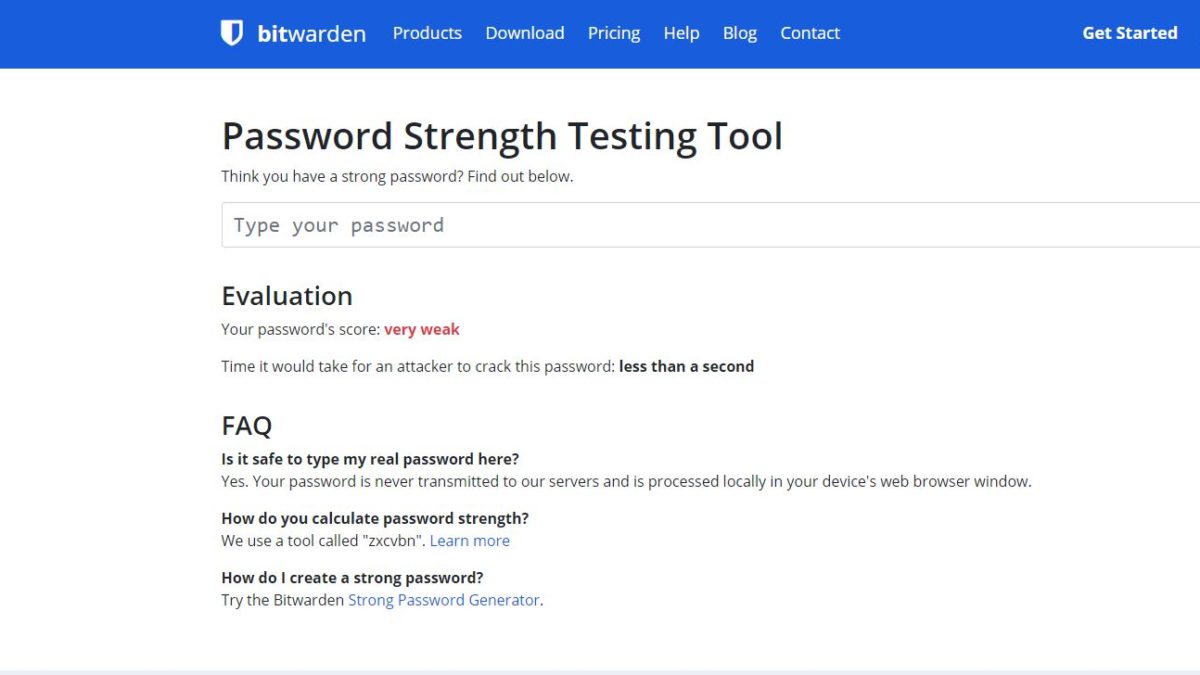Screen dimensions: 1200x675
Task: Open the Pricing page link
Action: coord(614,33)
